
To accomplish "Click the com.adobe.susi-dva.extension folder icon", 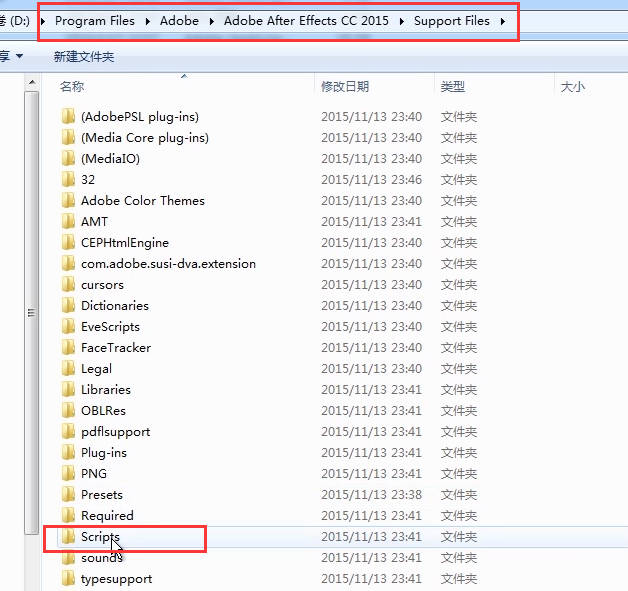I will [68, 263].
